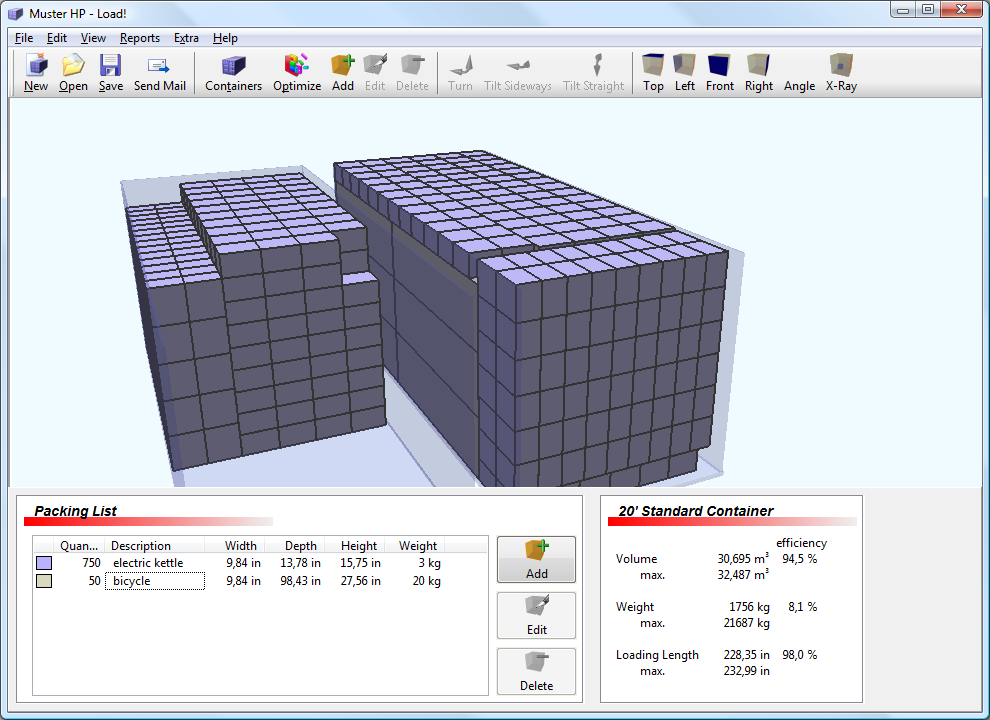The width and height of the screenshot is (990, 720).
Task: Select the Angle view
Action: (x=799, y=86)
